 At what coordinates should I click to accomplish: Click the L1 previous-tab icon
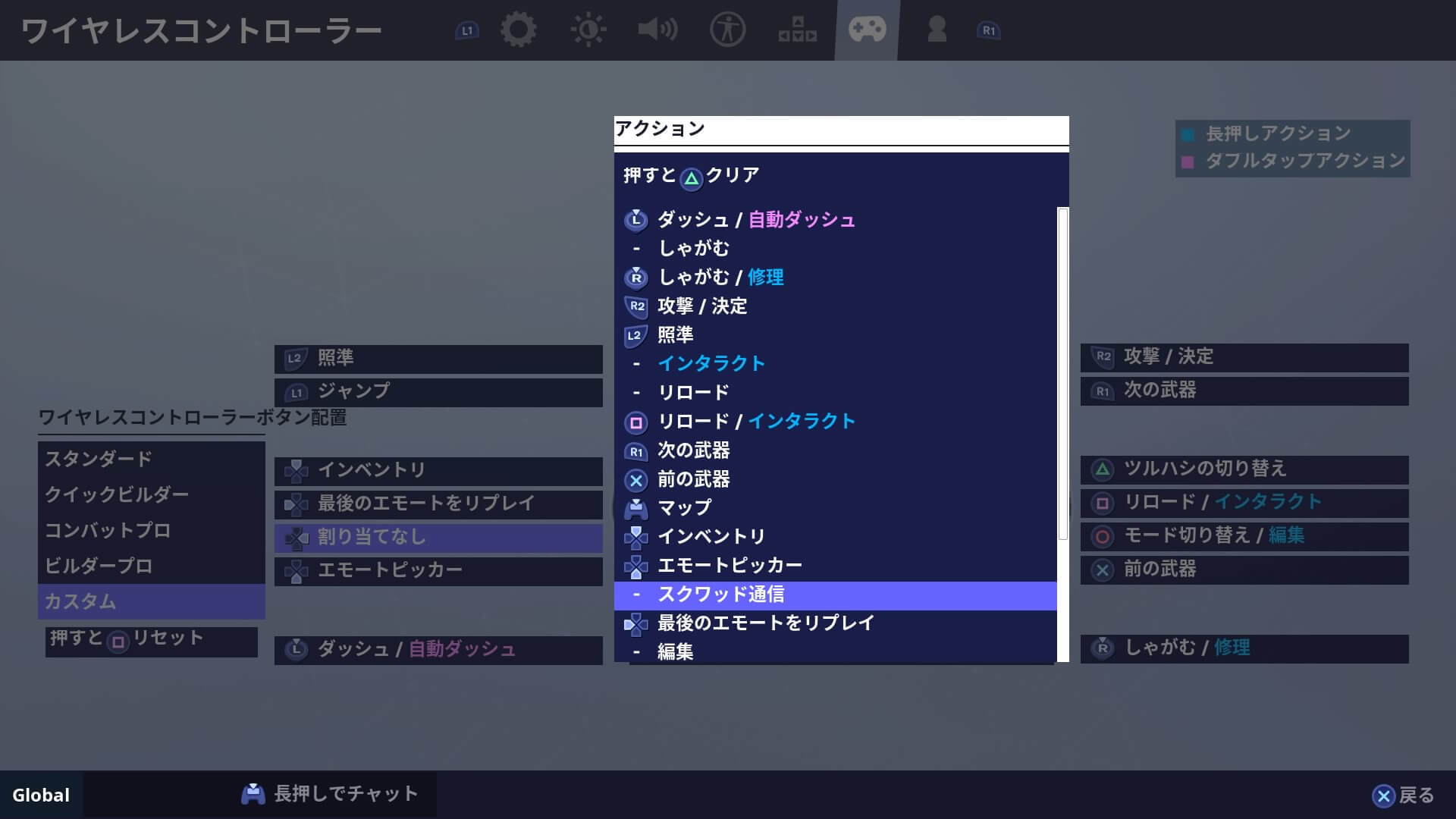pos(466,31)
